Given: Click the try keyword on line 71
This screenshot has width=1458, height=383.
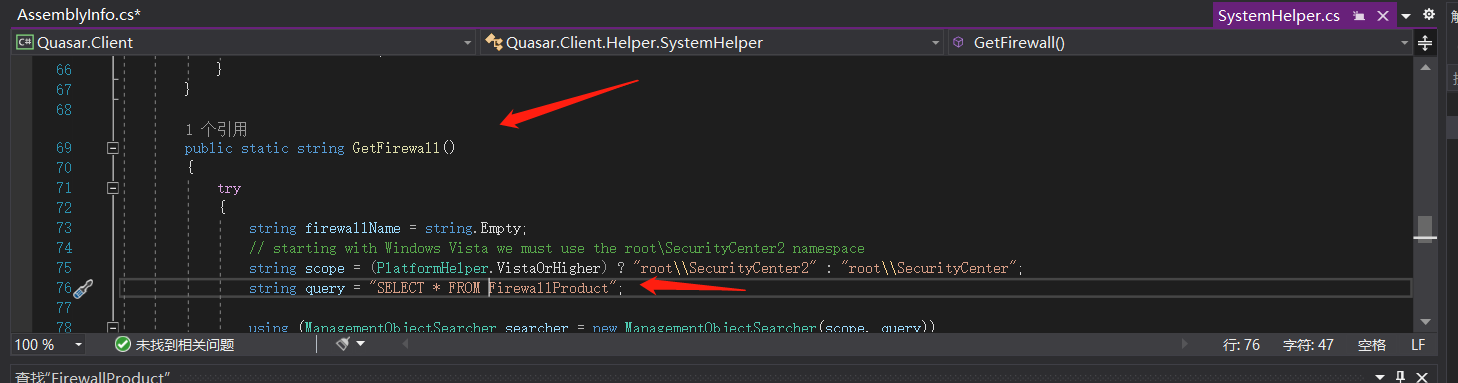Looking at the screenshot, I should [x=229, y=188].
